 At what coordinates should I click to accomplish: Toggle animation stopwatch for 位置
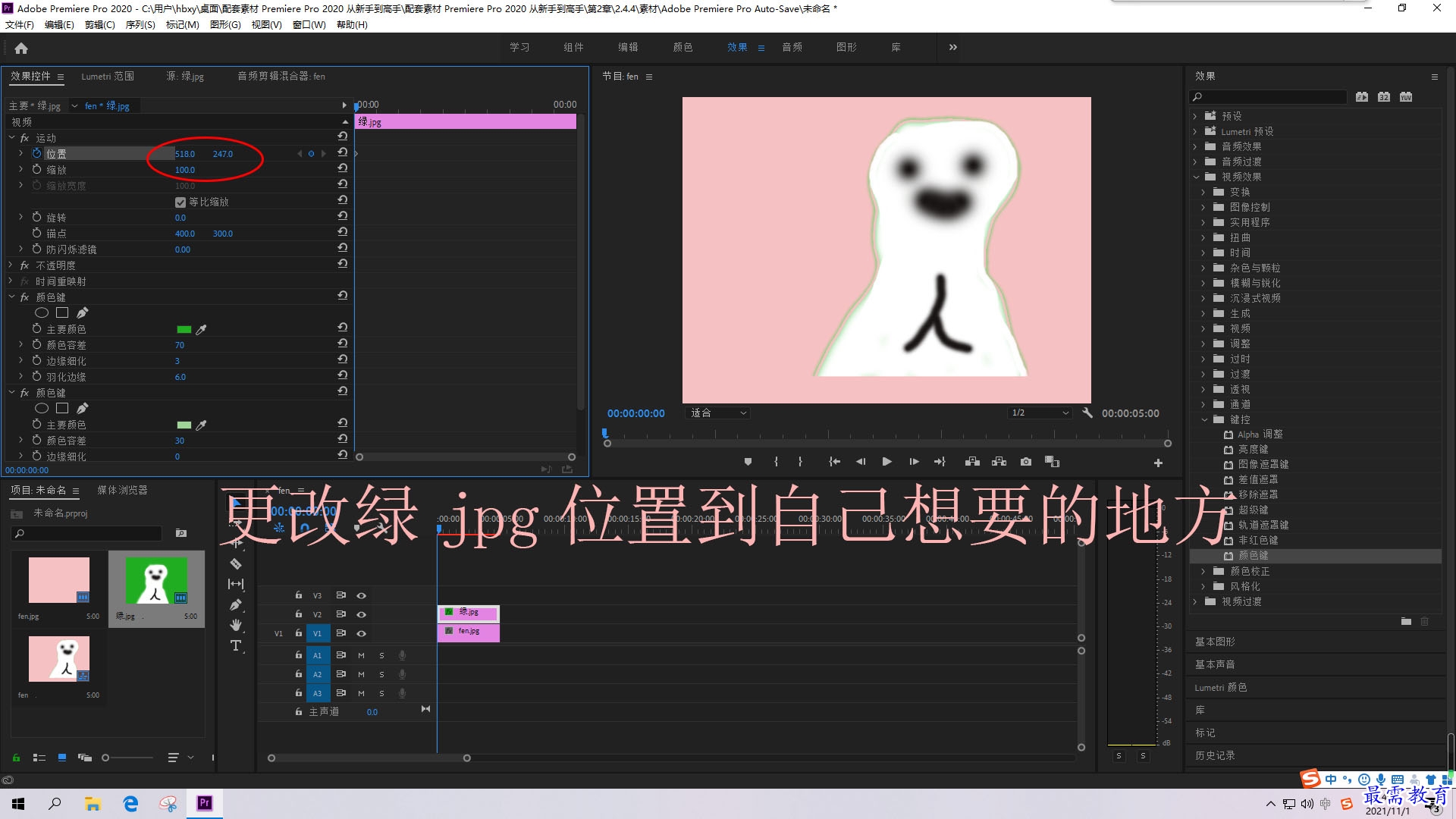pyautogui.click(x=36, y=153)
